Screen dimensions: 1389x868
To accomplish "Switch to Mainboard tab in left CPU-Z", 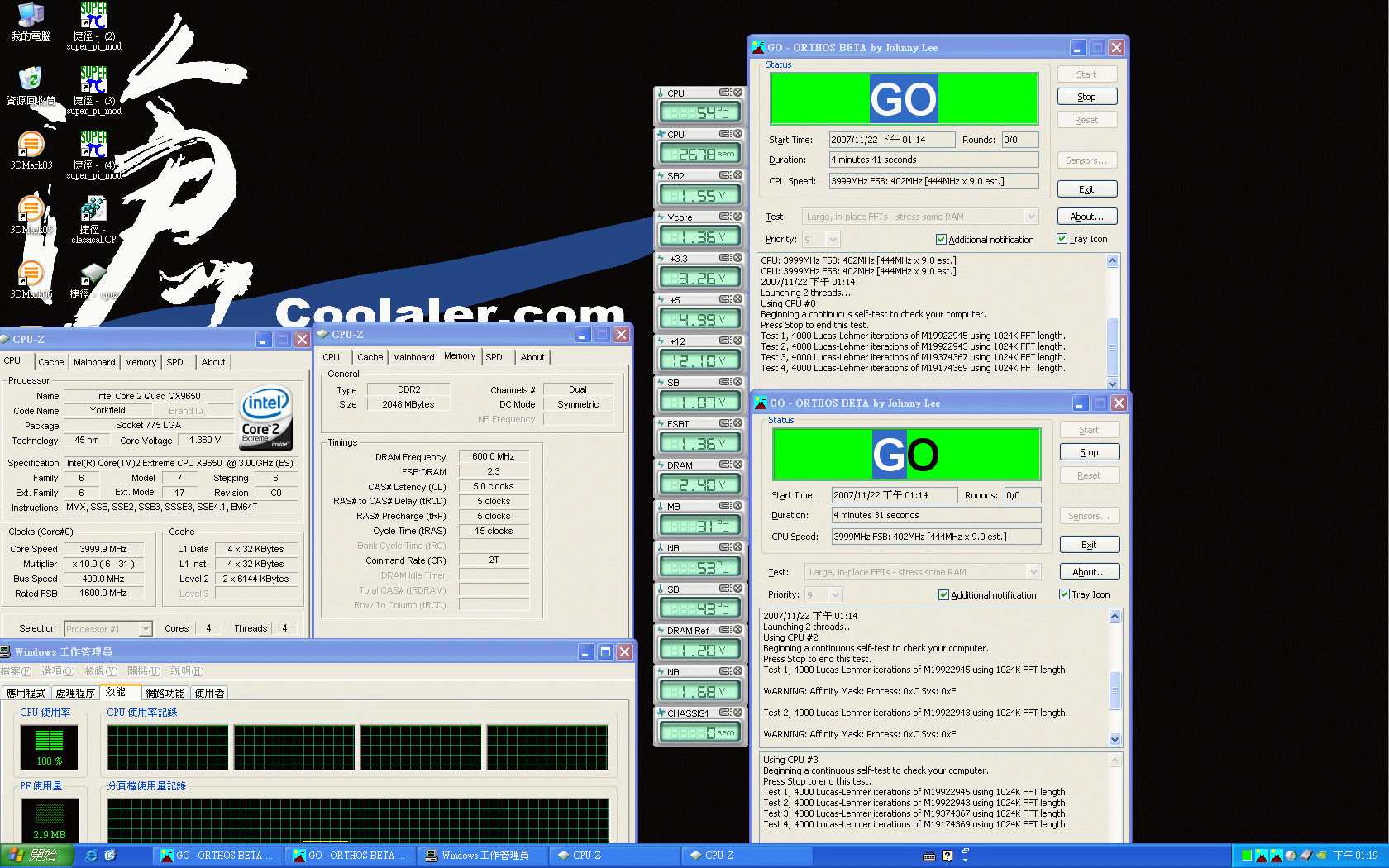I will [94, 362].
